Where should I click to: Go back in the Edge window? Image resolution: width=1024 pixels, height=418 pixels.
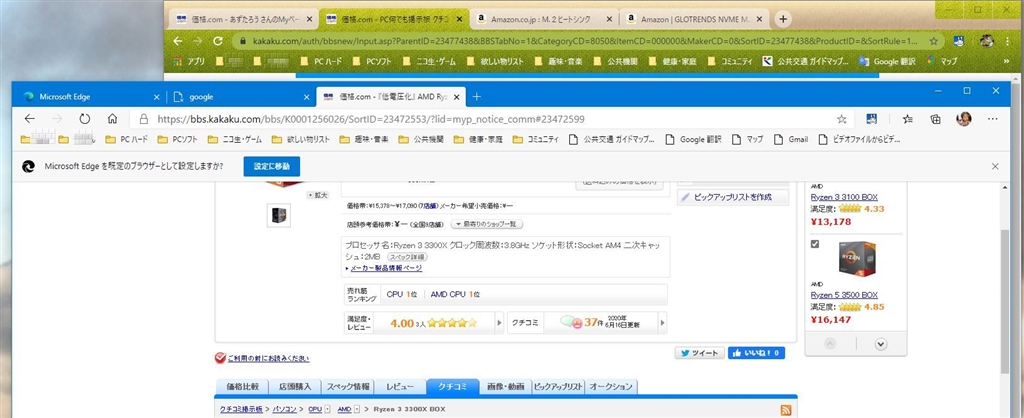(29, 119)
